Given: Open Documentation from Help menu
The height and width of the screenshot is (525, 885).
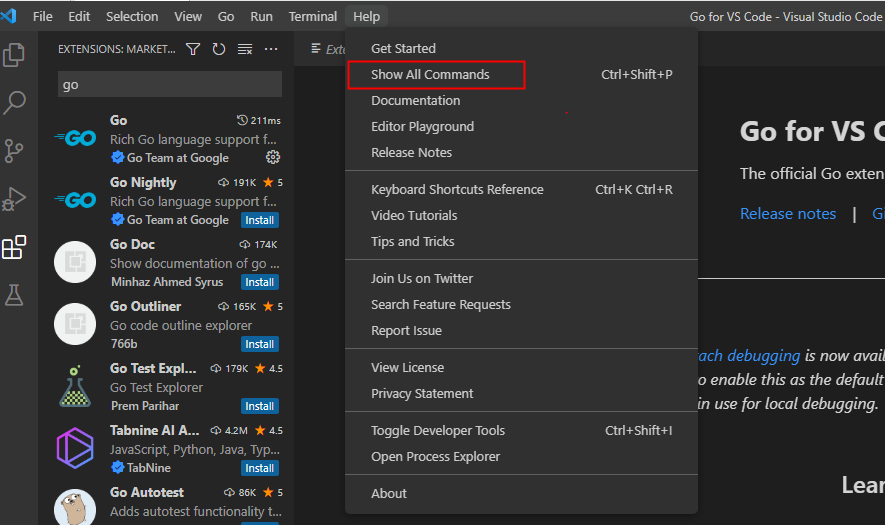Looking at the screenshot, I should click(522, 100).
